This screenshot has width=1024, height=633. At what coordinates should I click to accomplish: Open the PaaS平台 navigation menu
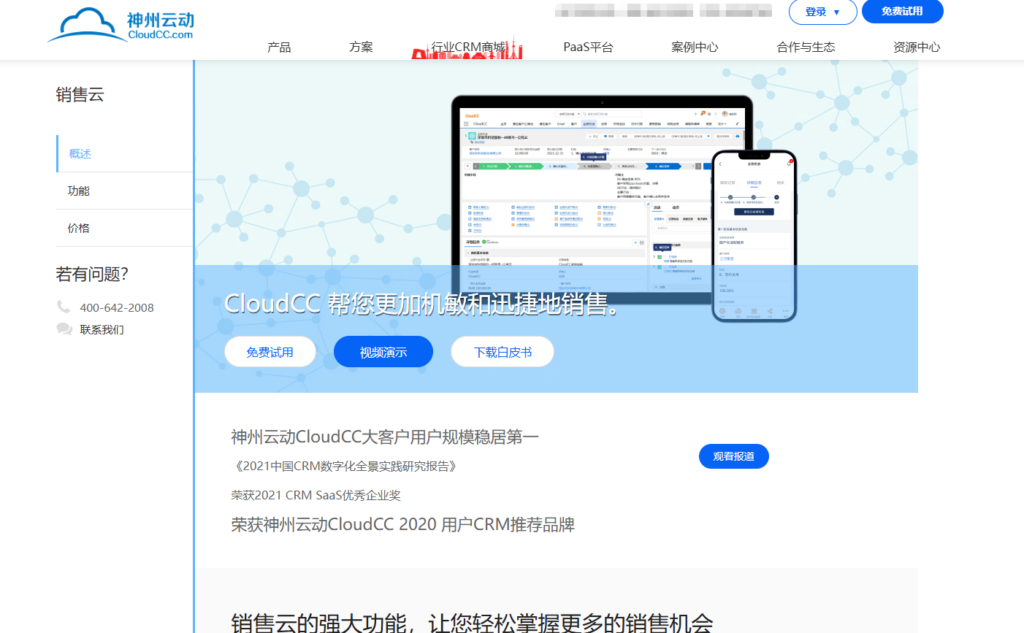click(x=588, y=47)
